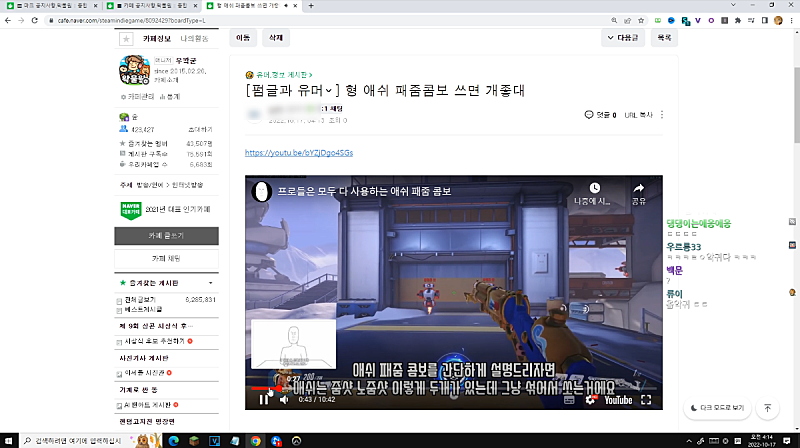Expand the 펌글과 유머 category dropdown
Viewport: 800px width, 448px height.
[x=329, y=91]
